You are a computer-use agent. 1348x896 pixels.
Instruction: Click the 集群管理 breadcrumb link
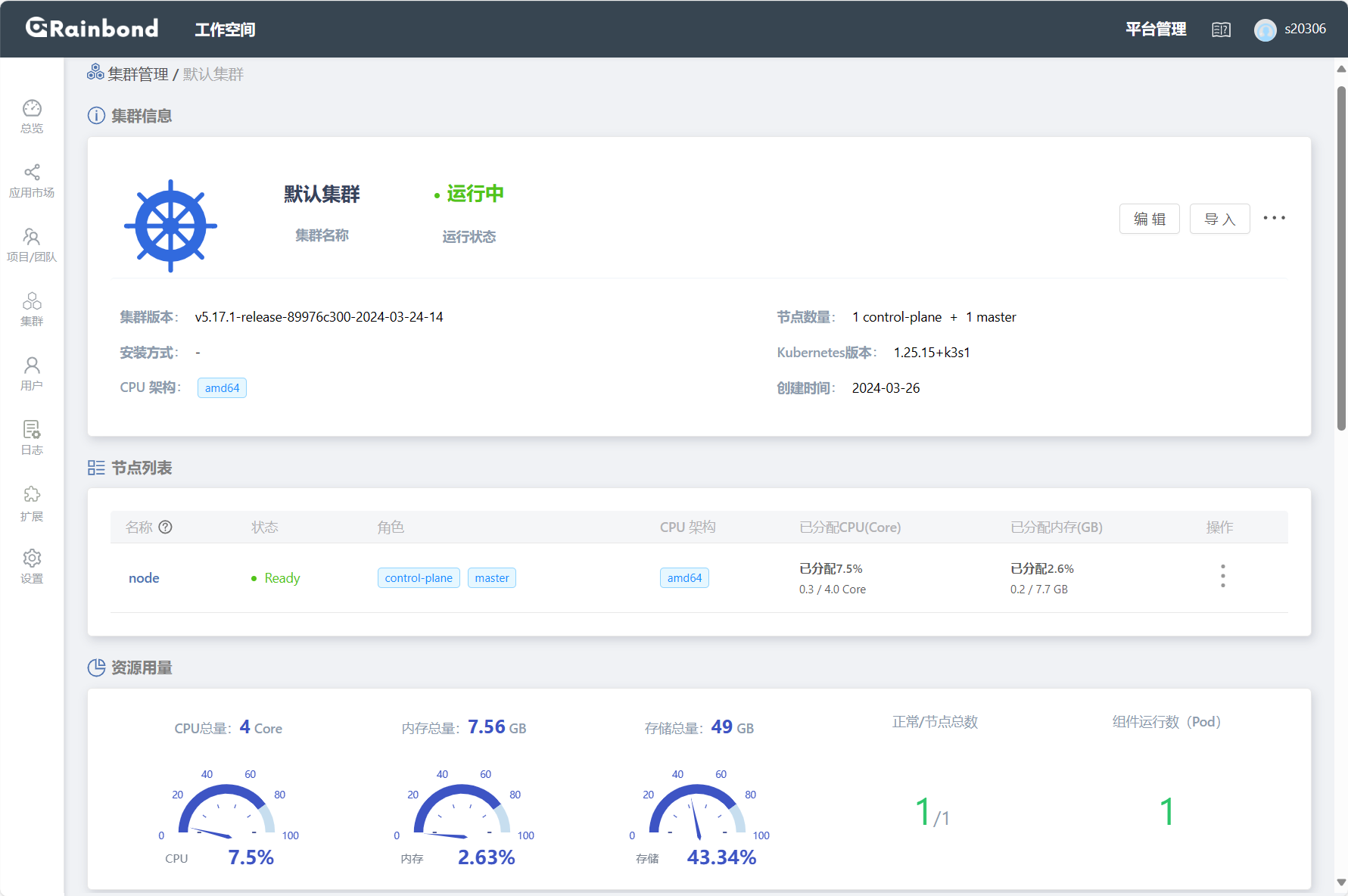coord(138,74)
